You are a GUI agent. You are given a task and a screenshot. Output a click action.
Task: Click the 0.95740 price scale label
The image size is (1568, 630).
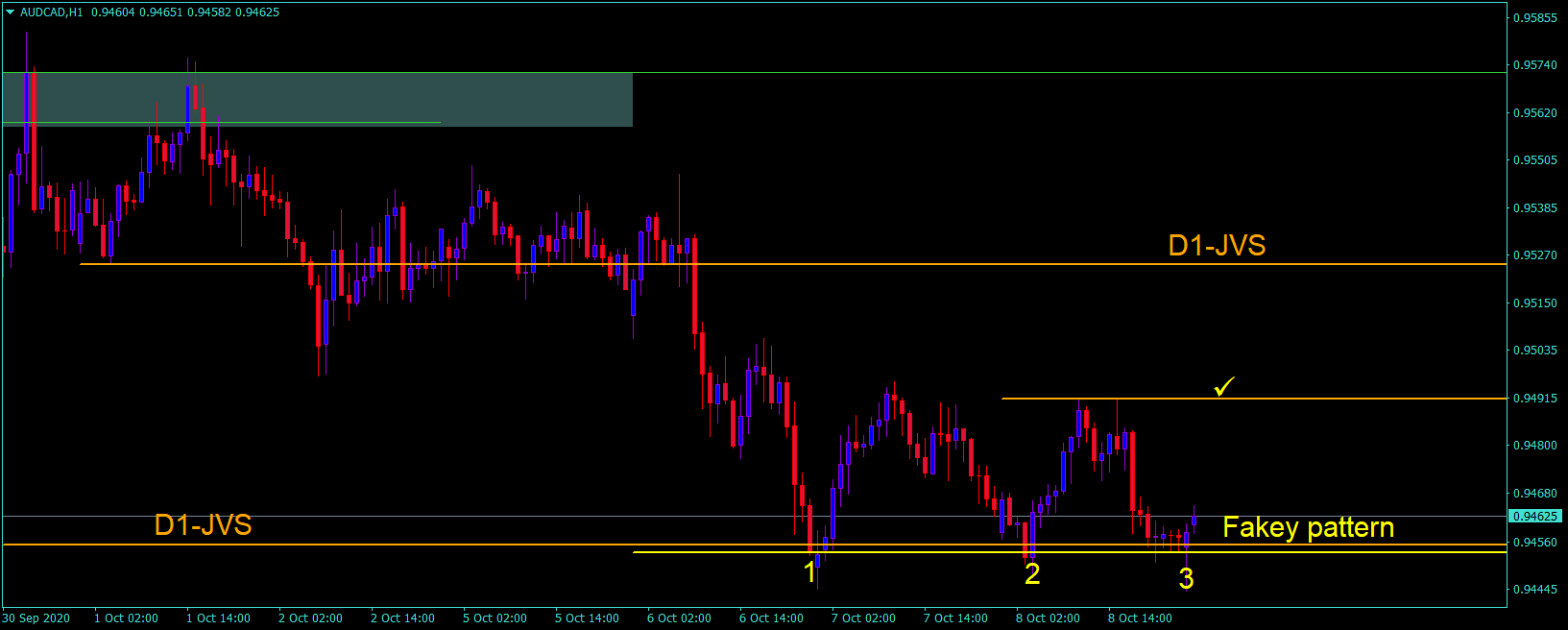(1535, 65)
